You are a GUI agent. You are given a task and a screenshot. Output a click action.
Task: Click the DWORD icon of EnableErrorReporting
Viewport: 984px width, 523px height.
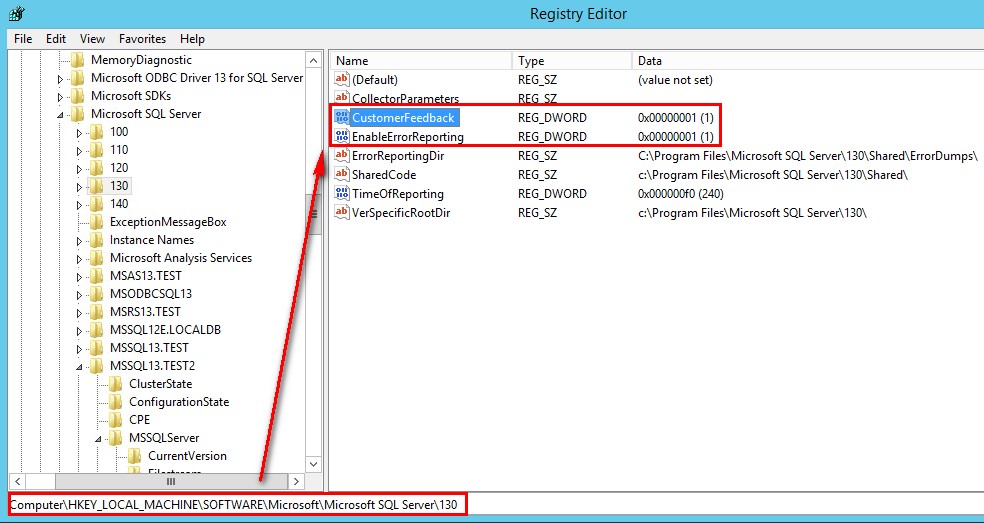coord(341,136)
